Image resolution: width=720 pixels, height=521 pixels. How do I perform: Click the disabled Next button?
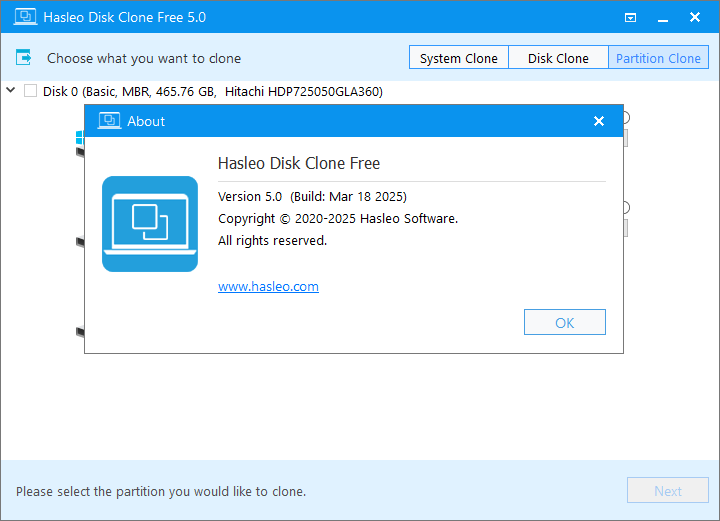coord(668,490)
